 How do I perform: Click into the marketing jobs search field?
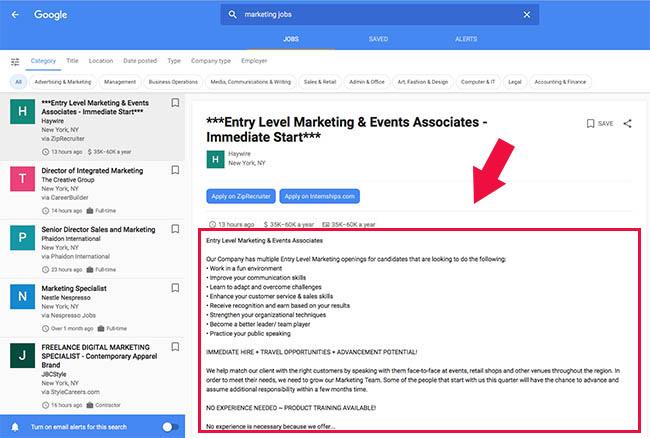coord(379,15)
